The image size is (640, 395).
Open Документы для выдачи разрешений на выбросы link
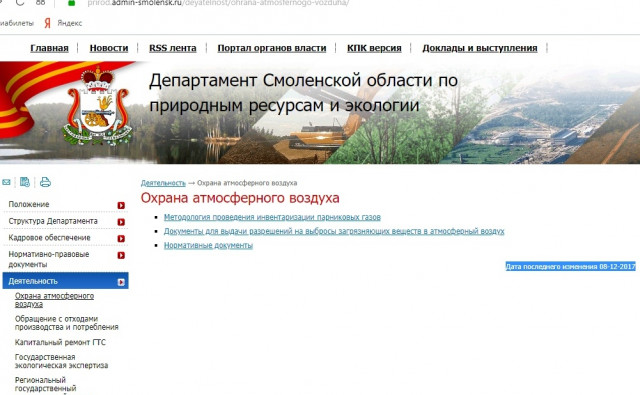[x=334, y=231]
